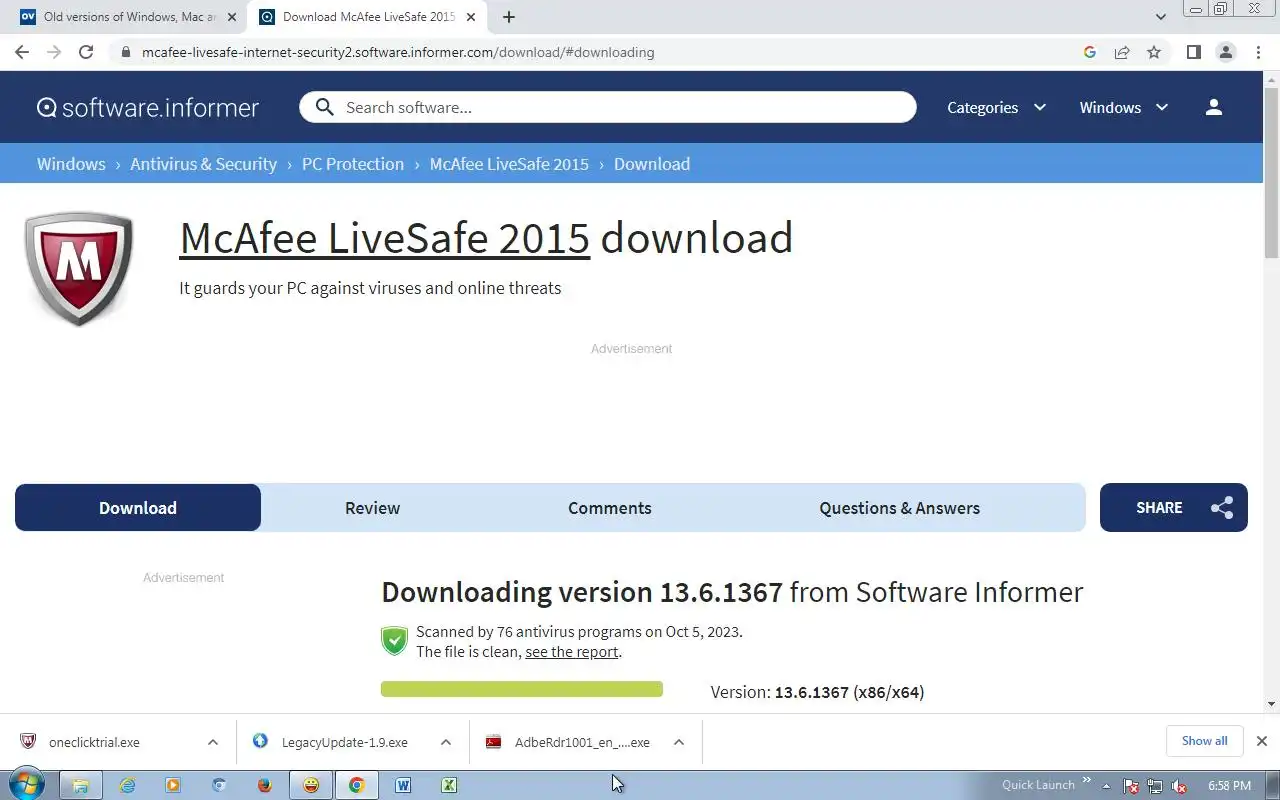Click the search magnifier icon

point(324,107)
